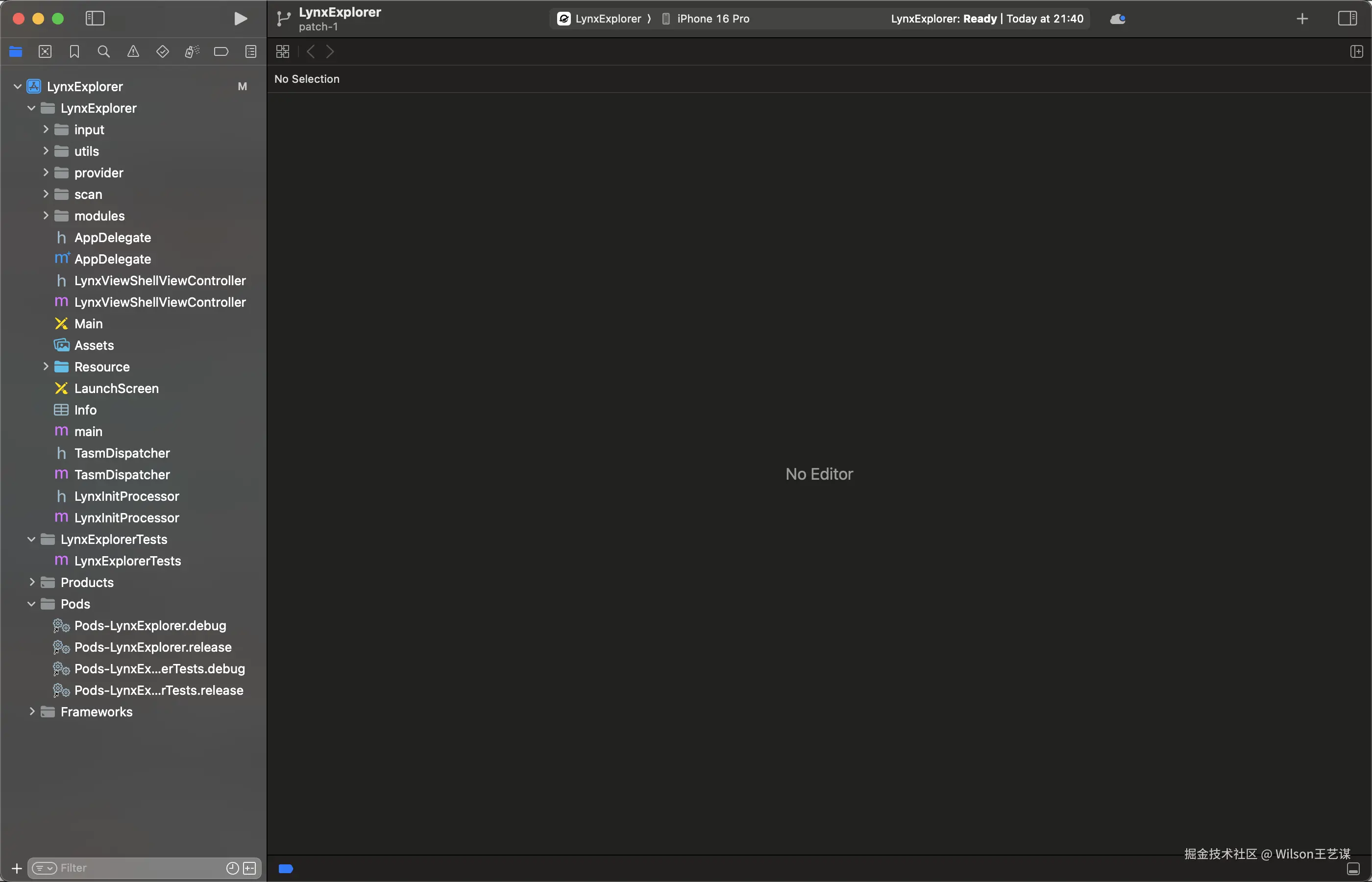Open the patch-1 branch menu icon
Image resolution: width=1372 pixels, height=882 pixels.
pos(283,19)
